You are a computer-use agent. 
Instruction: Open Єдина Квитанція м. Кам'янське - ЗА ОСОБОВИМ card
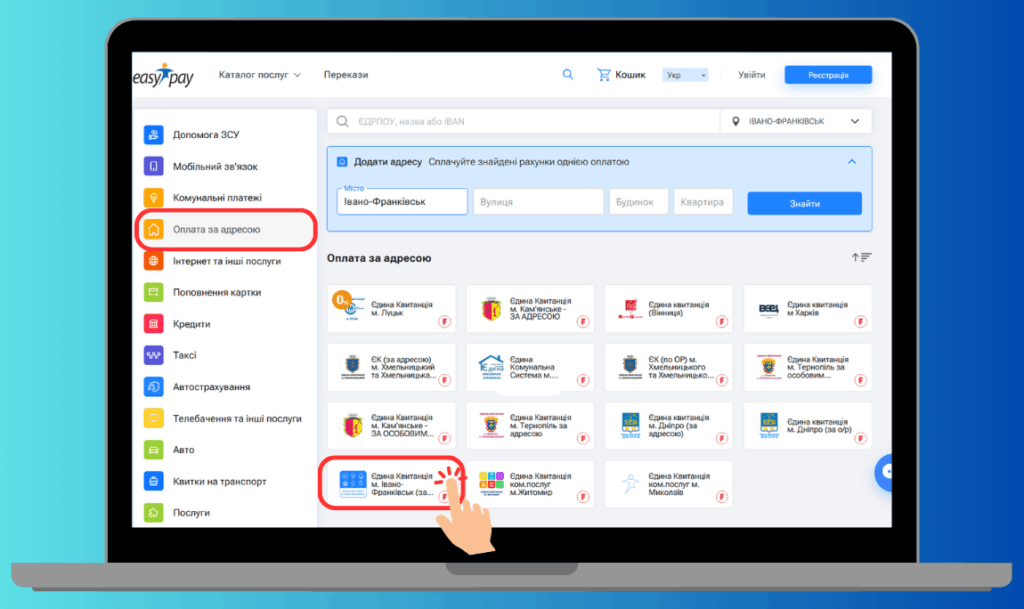[391, 425]
